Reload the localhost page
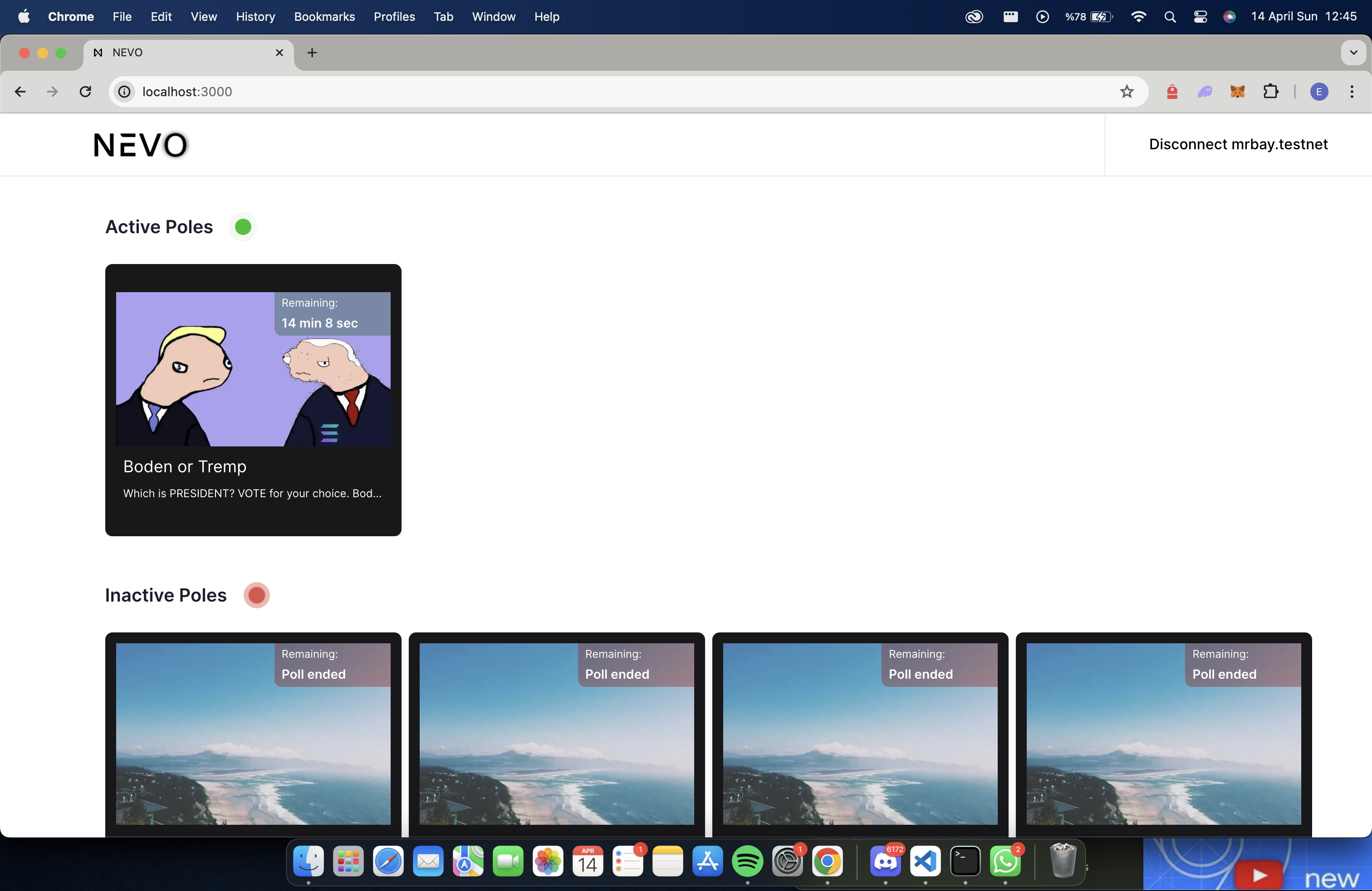This screenshot has width=1372, height=891. (85, 92)
